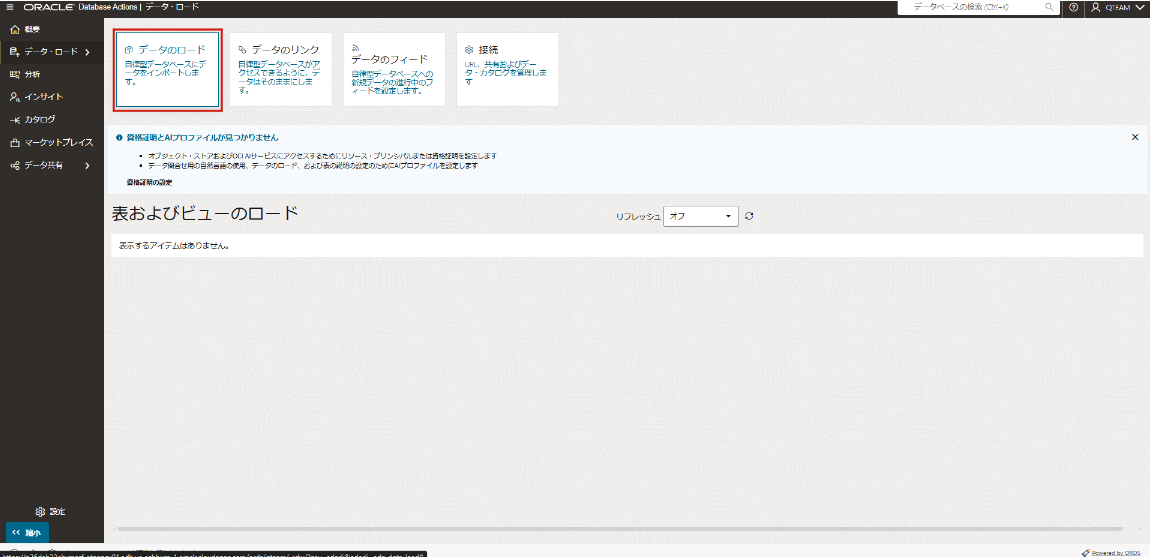Click the 概要 home icon

(x=15, y=29)
